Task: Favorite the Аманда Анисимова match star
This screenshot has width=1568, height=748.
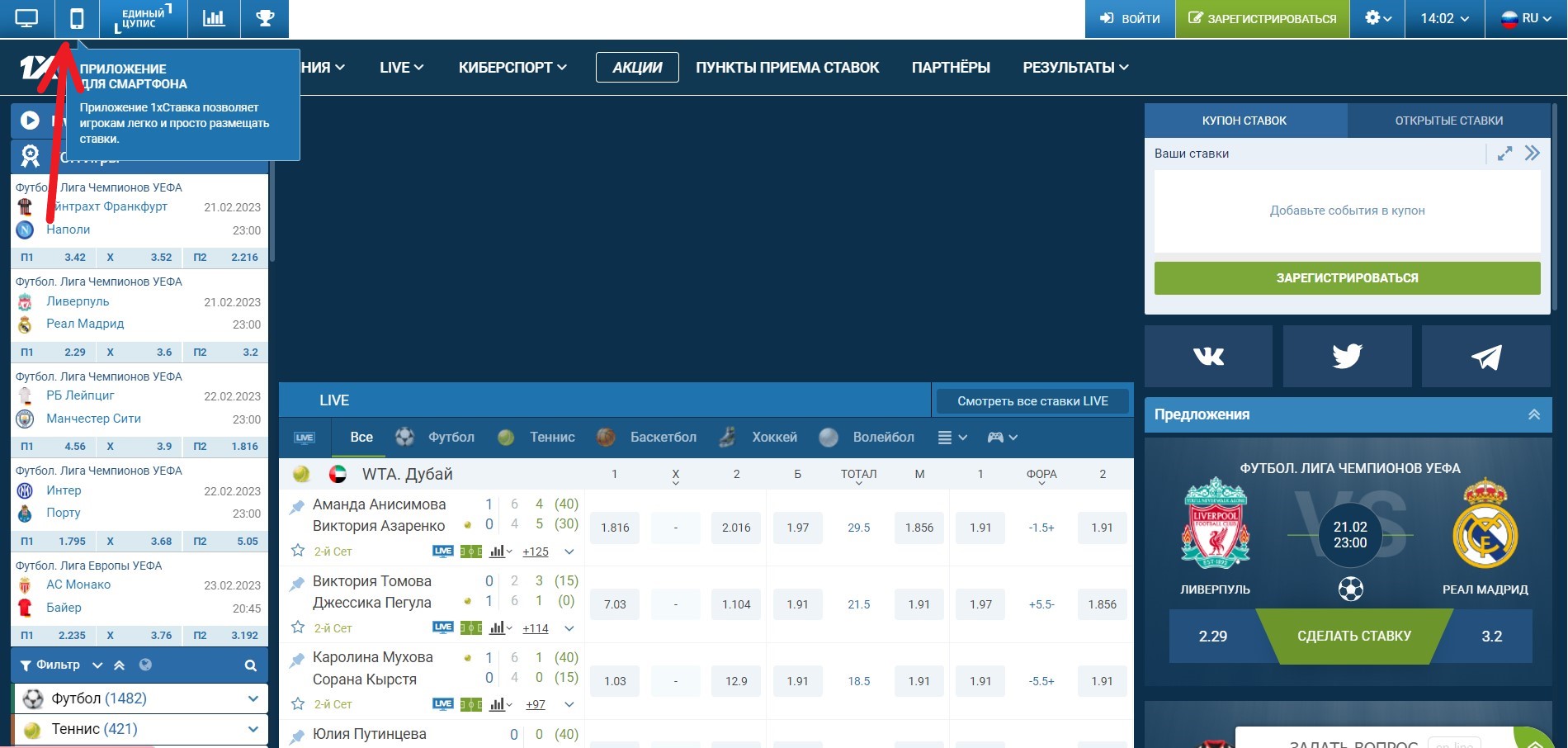Action: [x=298, y=551]
